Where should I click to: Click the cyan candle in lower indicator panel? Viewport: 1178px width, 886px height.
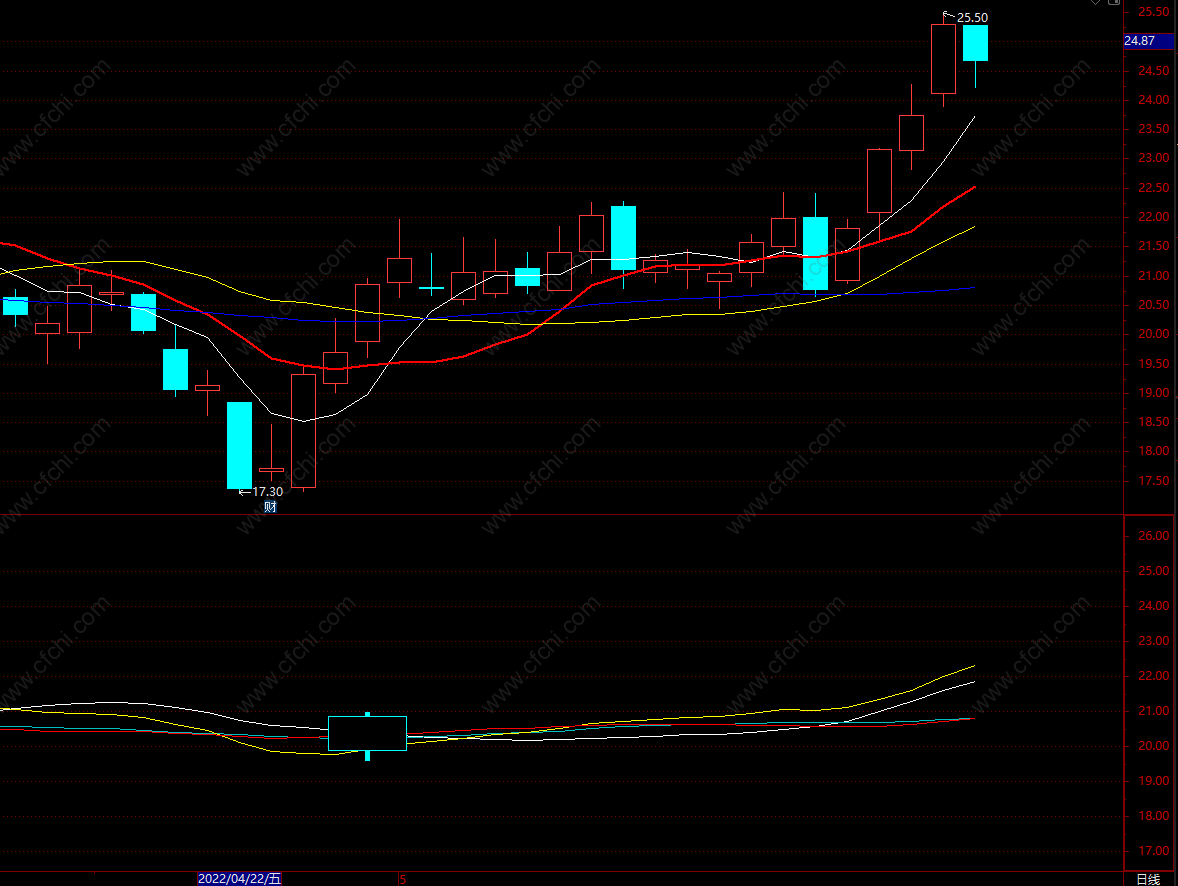click(367, 733)
